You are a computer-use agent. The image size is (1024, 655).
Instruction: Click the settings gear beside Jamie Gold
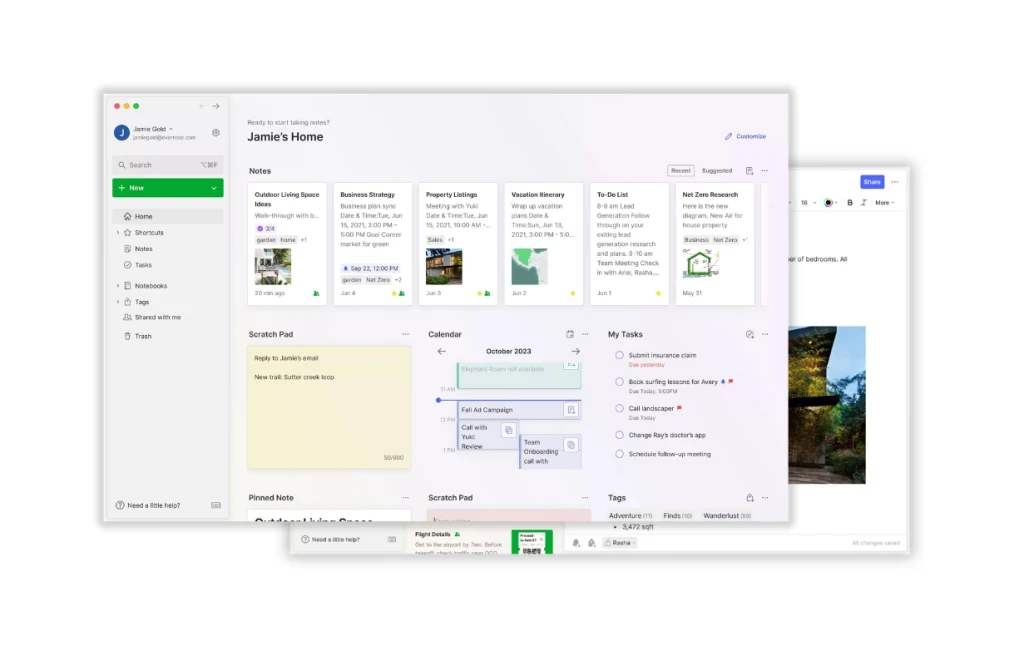click(215, 133)
